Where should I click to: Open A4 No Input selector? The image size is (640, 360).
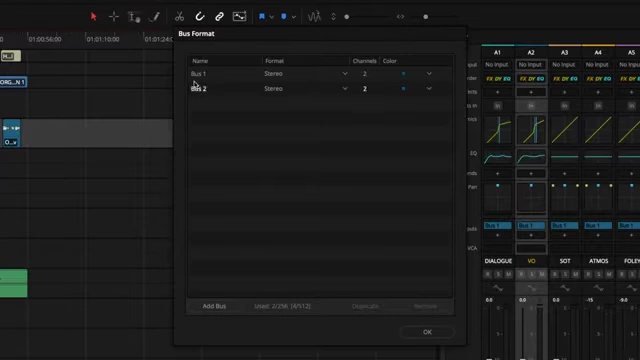pos(598,64)
